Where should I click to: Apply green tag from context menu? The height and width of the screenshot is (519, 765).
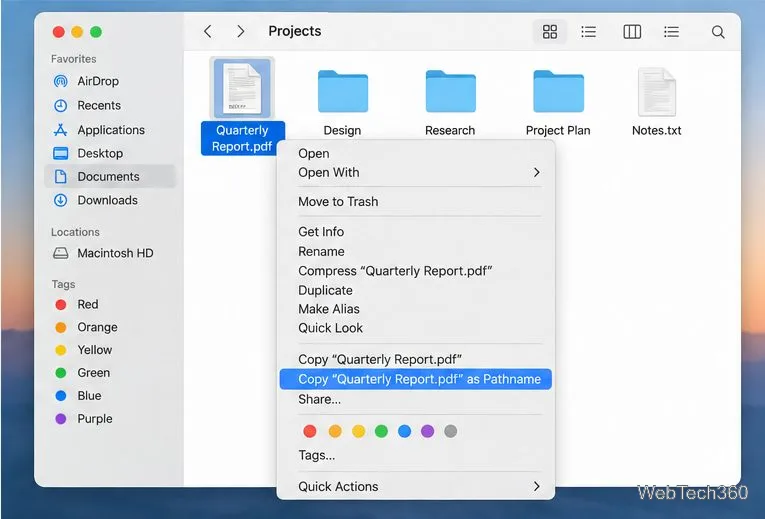[382, 431]
